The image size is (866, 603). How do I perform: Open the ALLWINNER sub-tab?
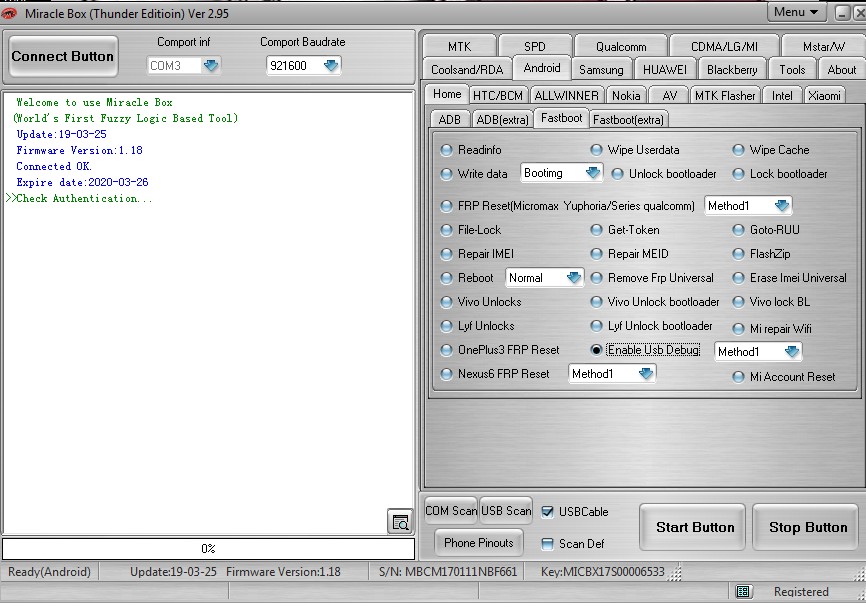(x=567, y=96)
